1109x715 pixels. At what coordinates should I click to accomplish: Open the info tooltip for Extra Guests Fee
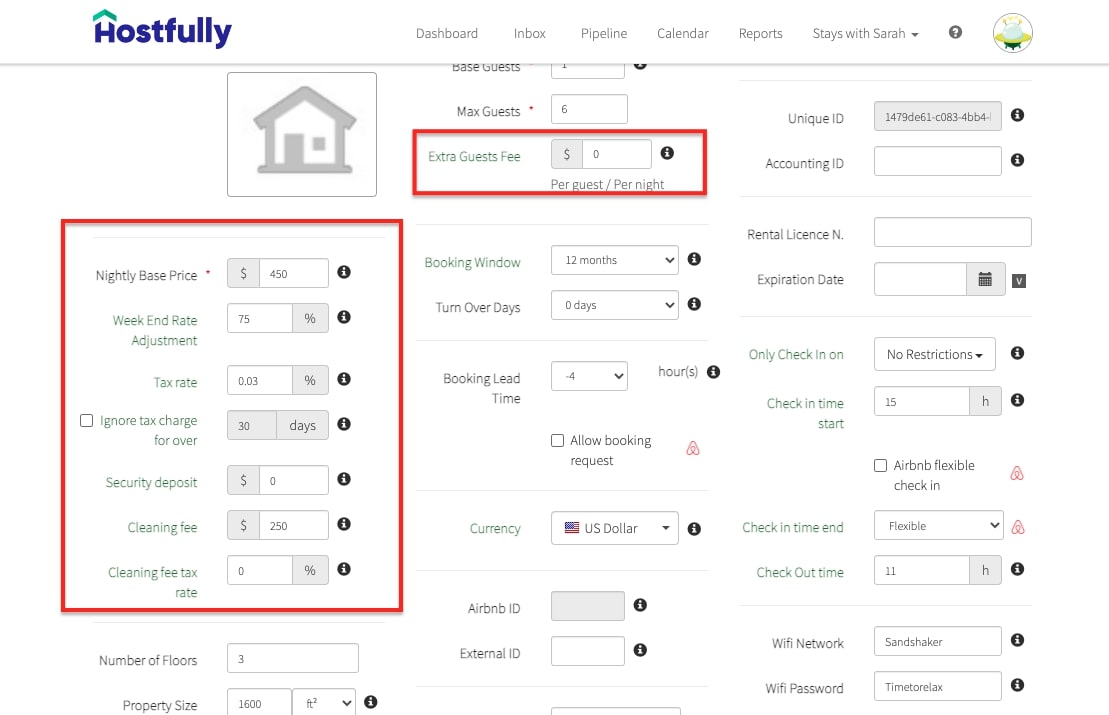[667, 152]
